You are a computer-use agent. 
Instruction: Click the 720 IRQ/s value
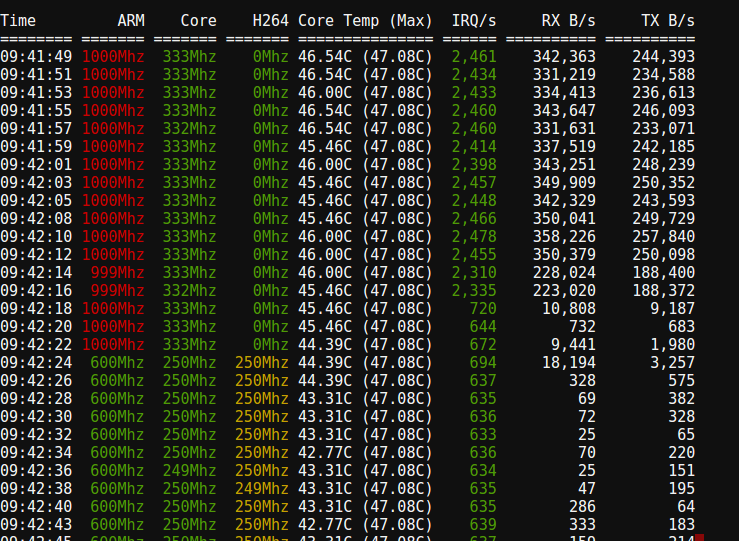(483, 309)
